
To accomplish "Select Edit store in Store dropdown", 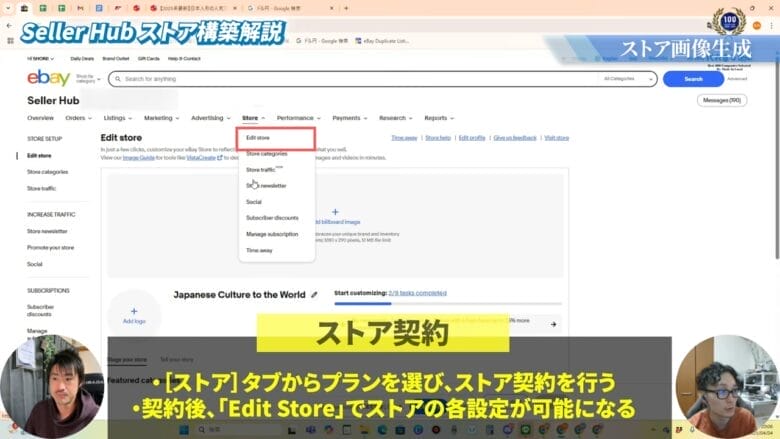I will pyautogui.click(x=258, y=138).
